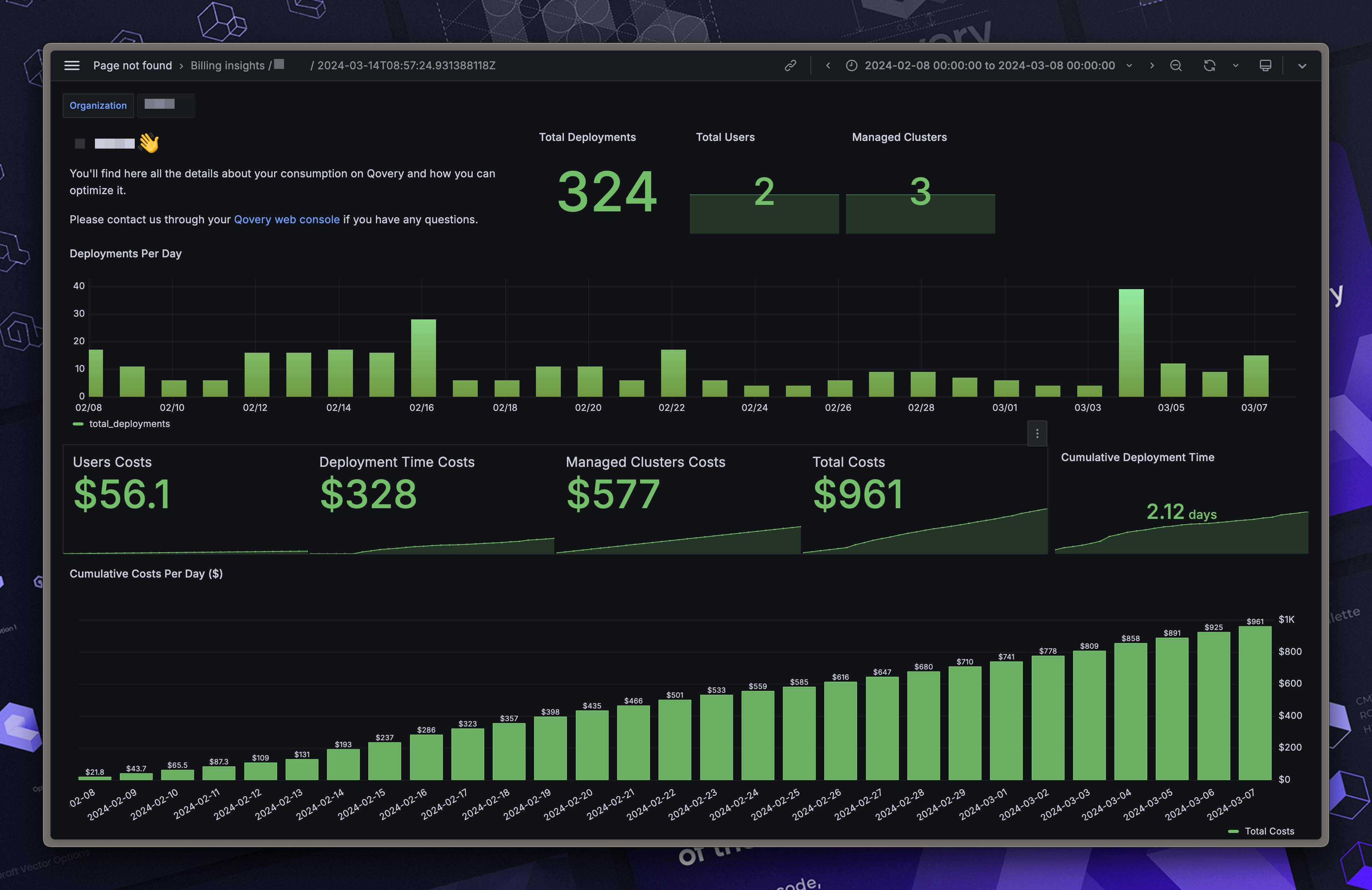Click the overflow menu icon on chart
Viewport: 1372px width, 890px height.
[x=1037, y=432]
